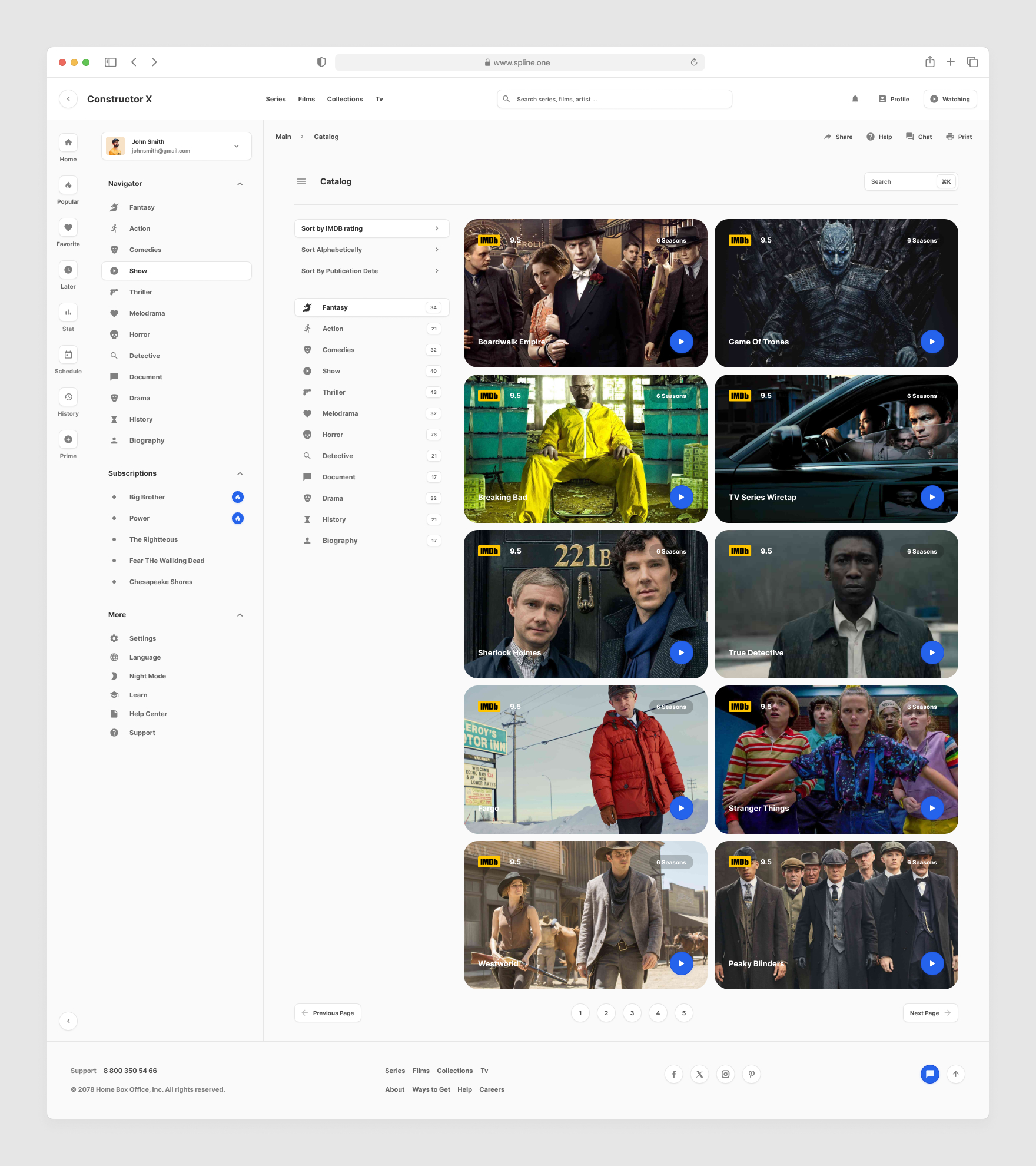Click the Share button
This screenshot has width=1036, height=1166.
[x=838, y=137]
